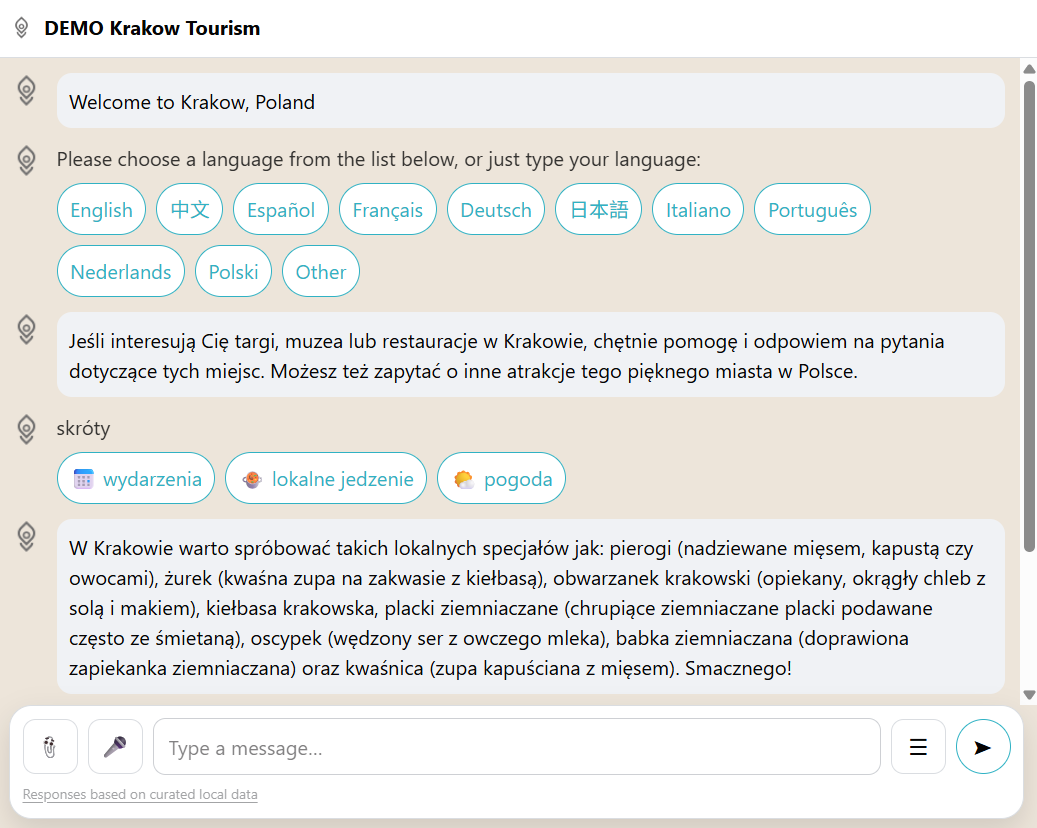Send the message with arrow button

(983, 747)
